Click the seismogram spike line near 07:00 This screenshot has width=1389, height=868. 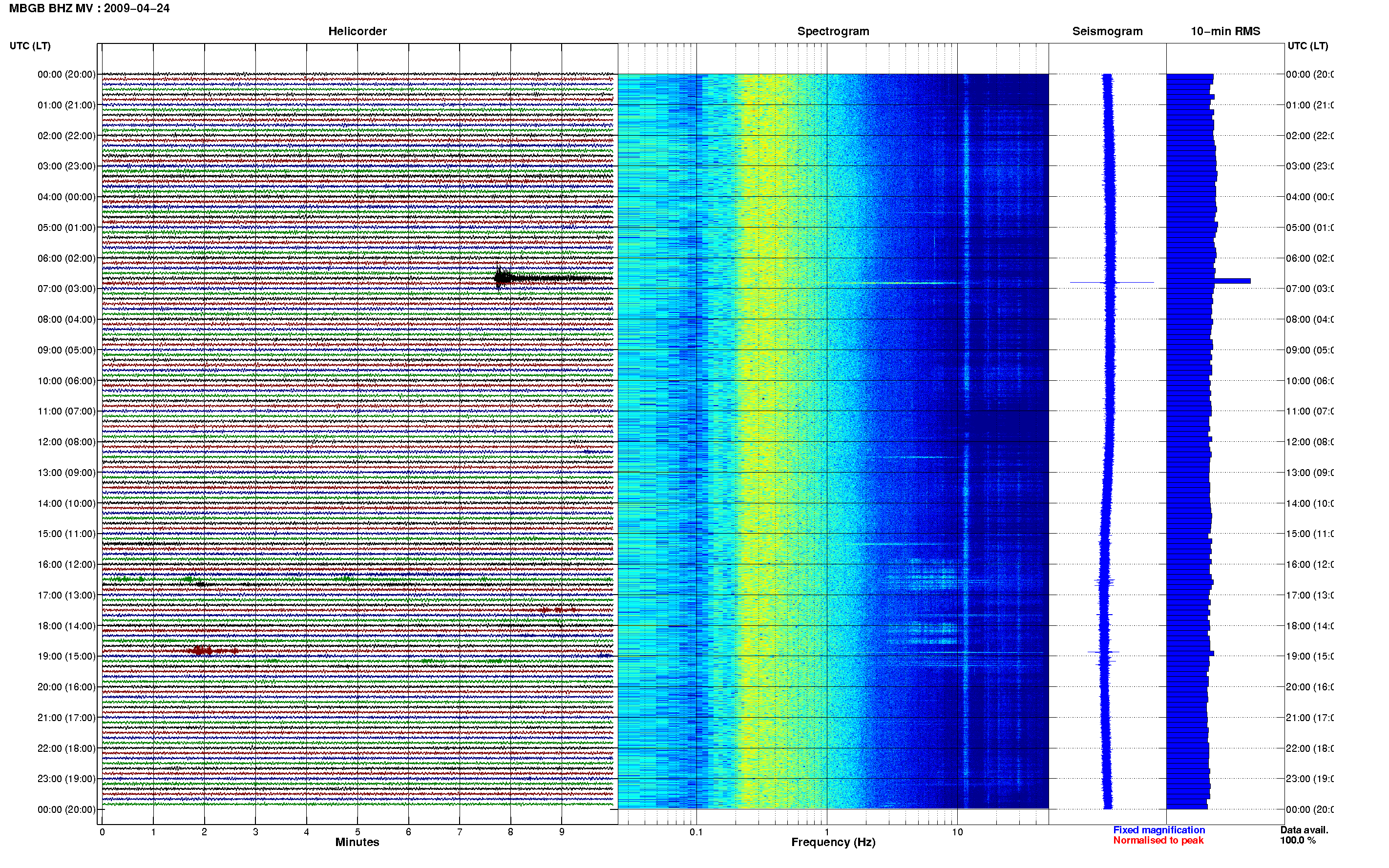[1112, 283]
